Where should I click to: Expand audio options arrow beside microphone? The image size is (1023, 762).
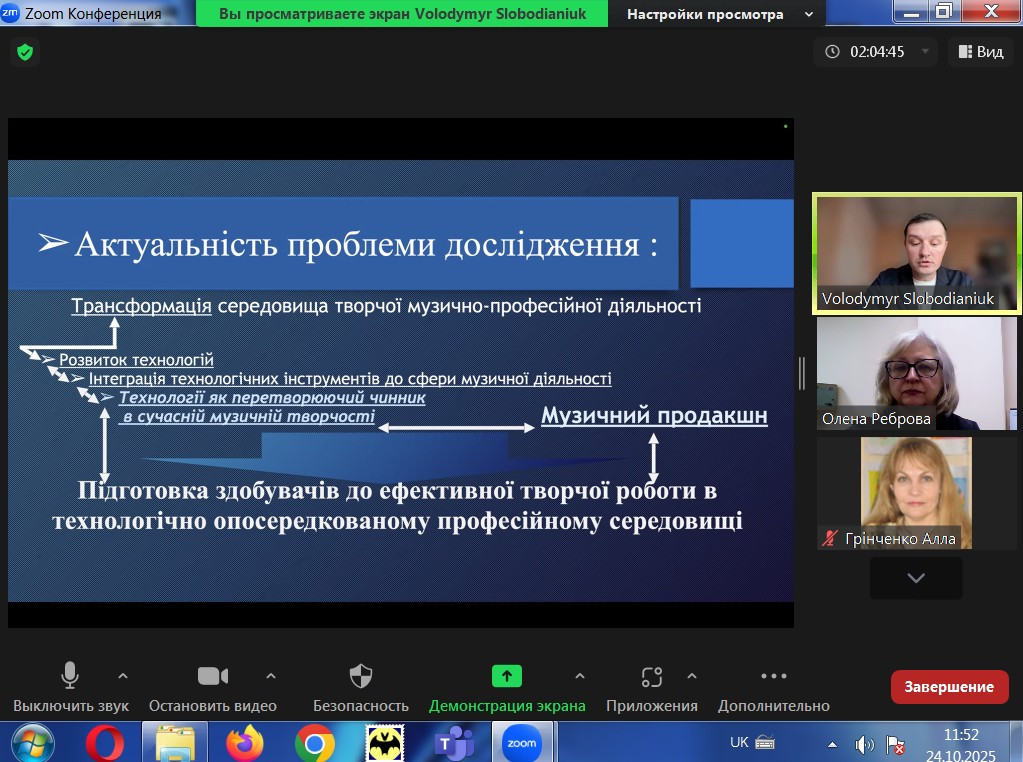(x=123, y=676)
